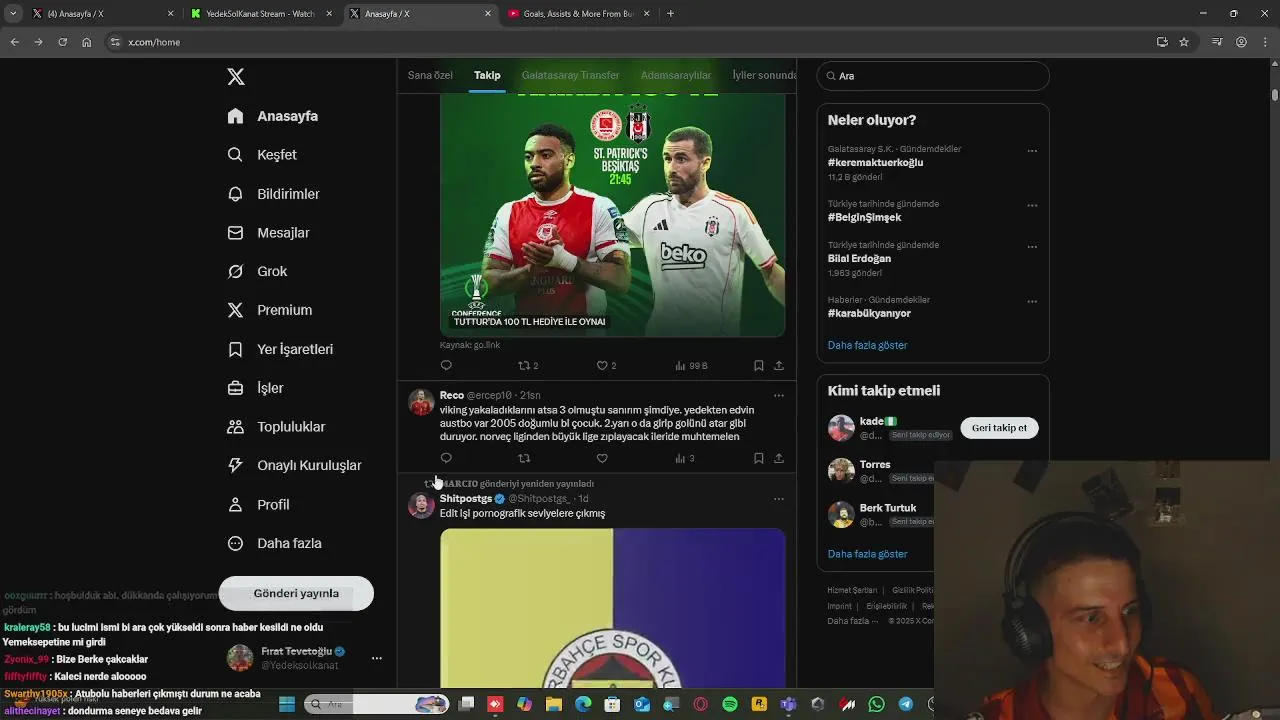This screenshot has height=720, width=1280.
Task: Switch to Adamsaraylılar tab
Action: tap(676, 75)
